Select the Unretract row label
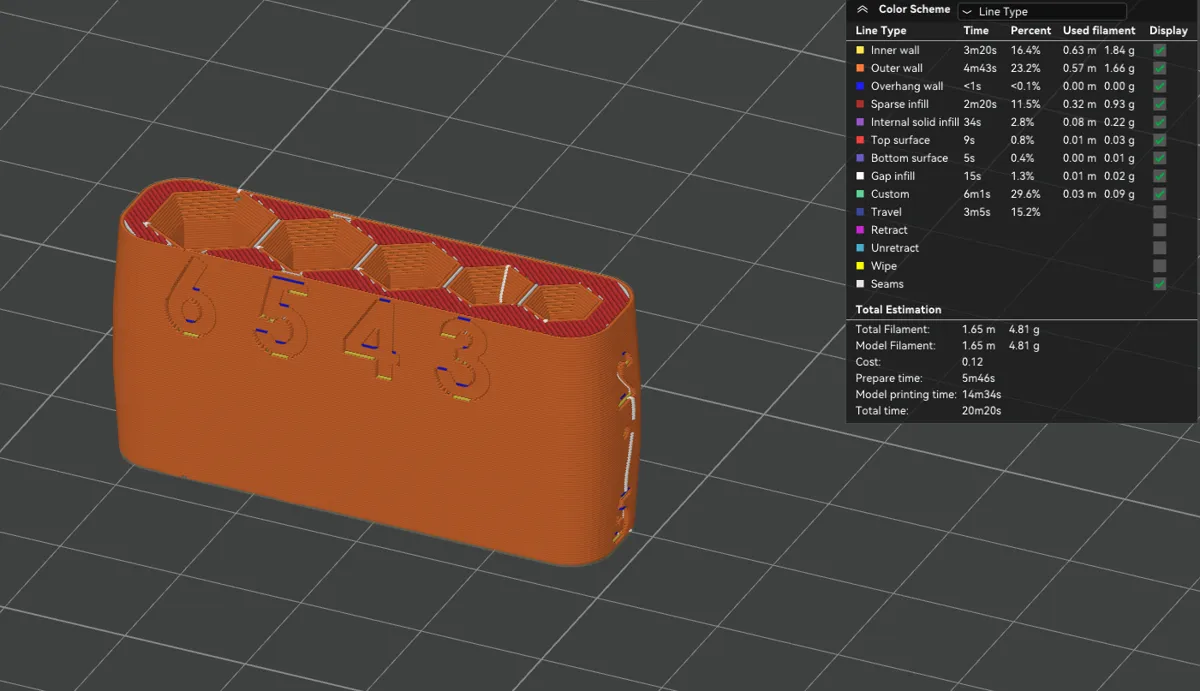Image resolution: width=1200 pixels, height=691 pixels. (x=895, y=248)
